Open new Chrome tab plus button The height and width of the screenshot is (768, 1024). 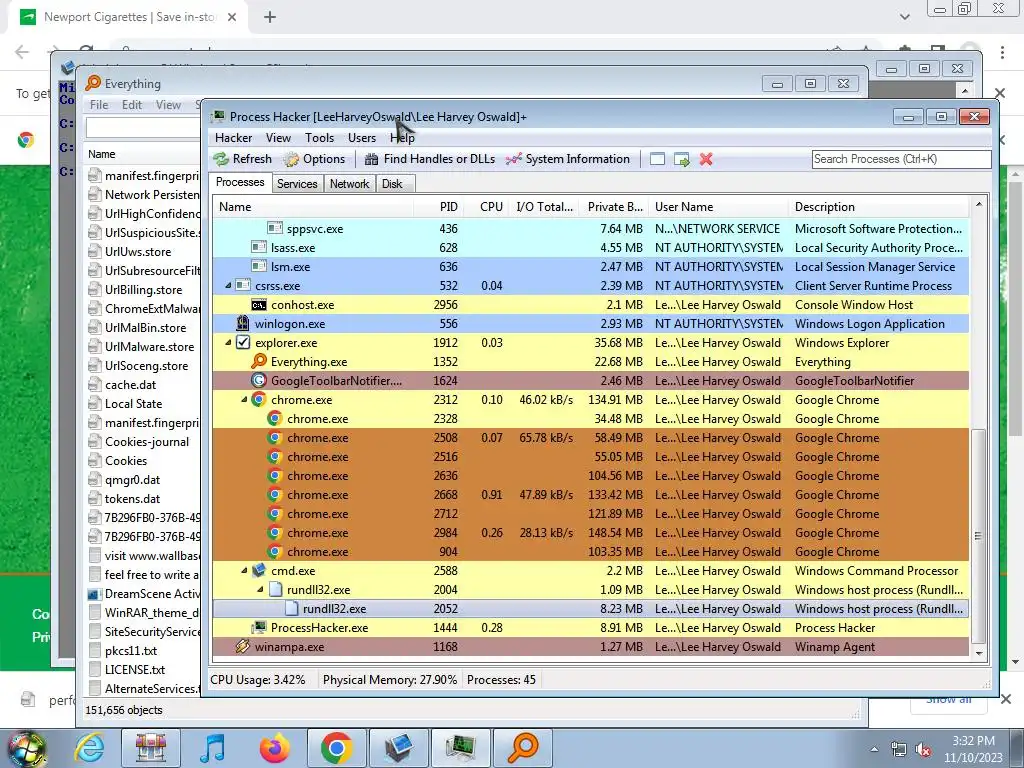pyautogui.click(x=270, y=18)
